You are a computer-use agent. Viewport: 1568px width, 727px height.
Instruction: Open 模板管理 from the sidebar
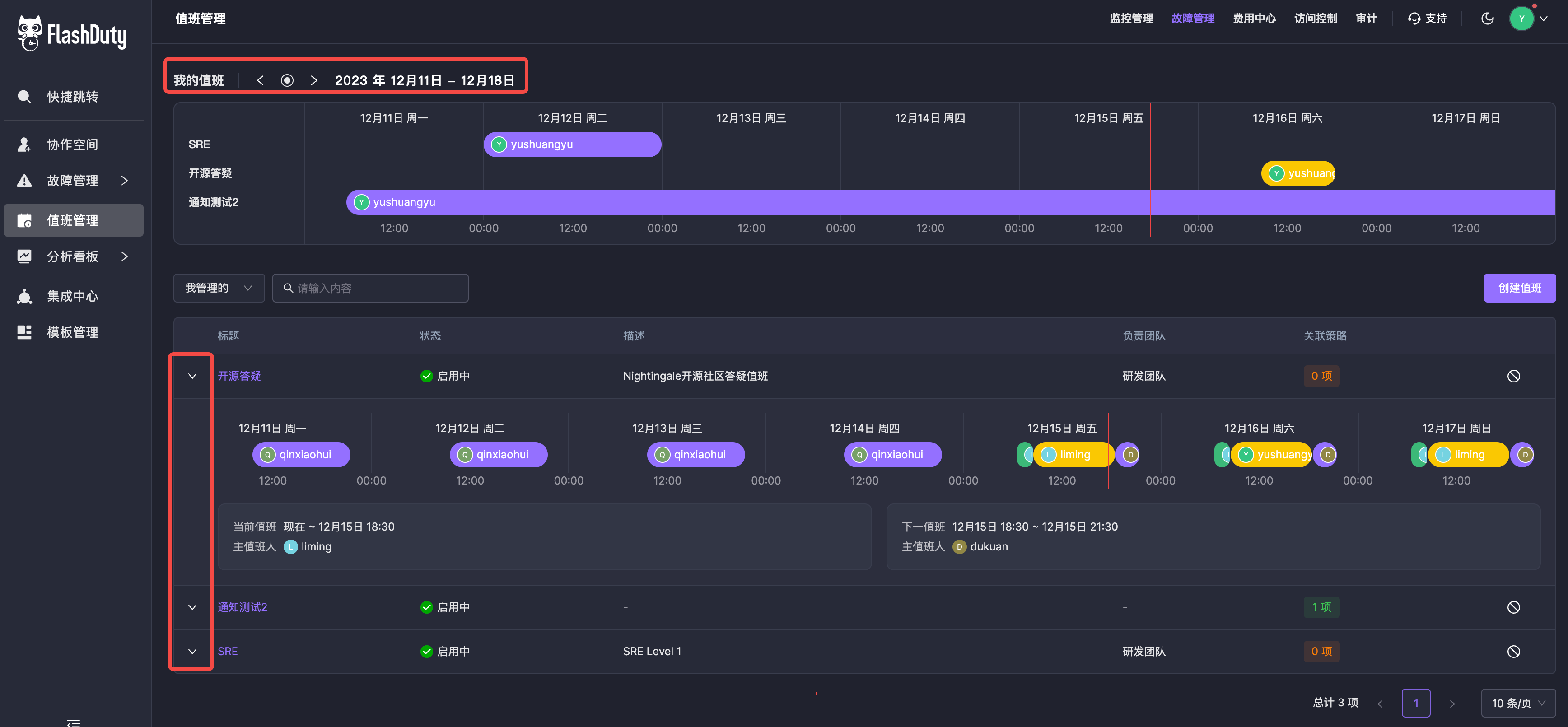tap(72, 332)
